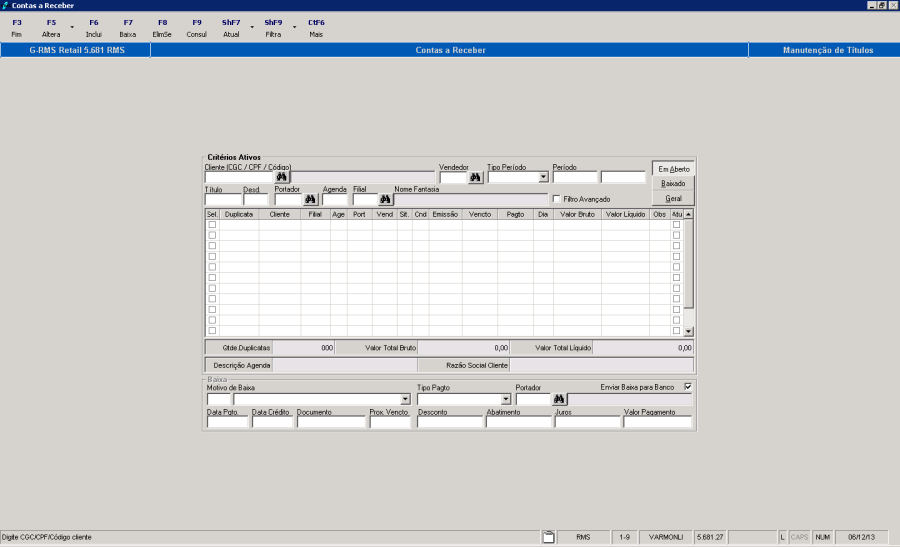Tick last row Sel. checkbox

pos(212,331)
